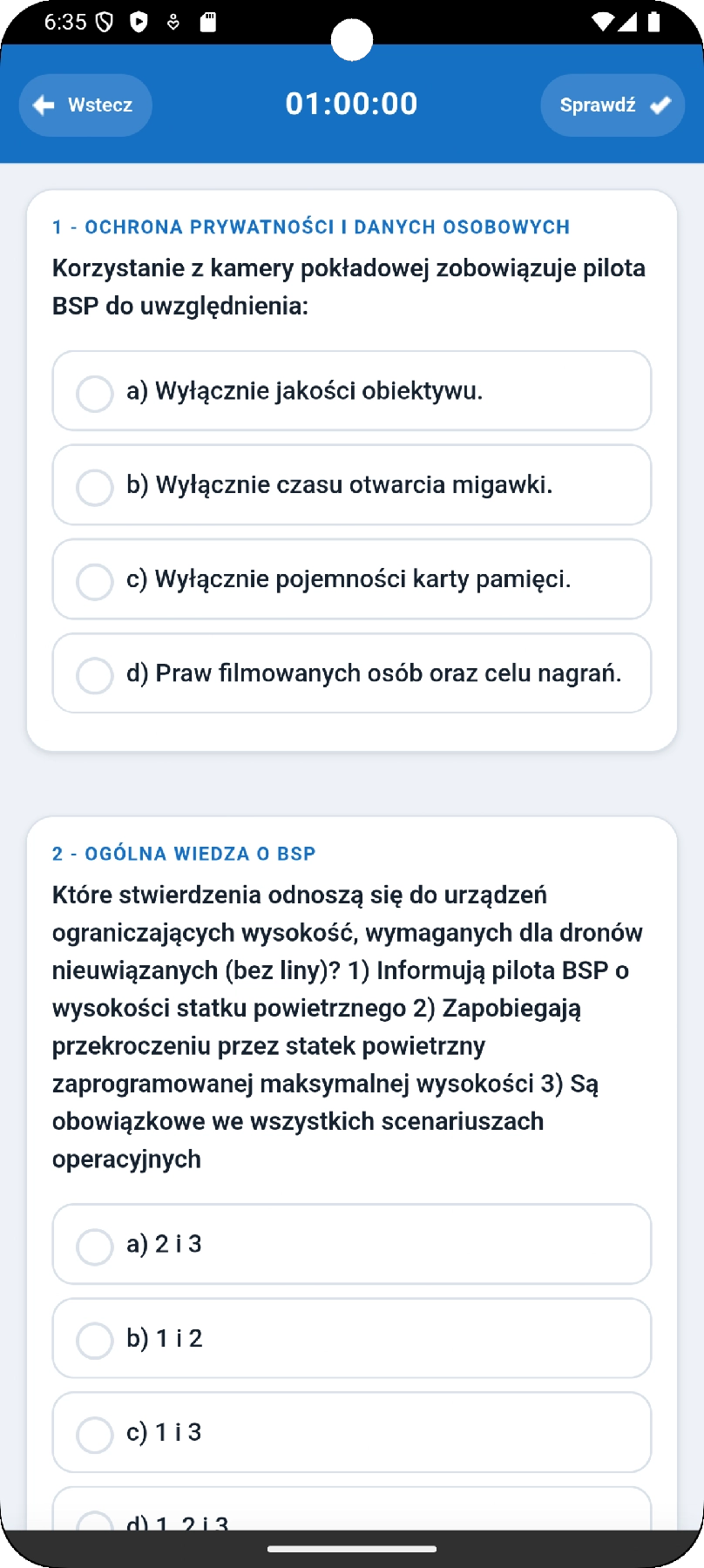Select answer c) 1 i 3
This screenshot has height=1568, width=704.
point(352,1432)
